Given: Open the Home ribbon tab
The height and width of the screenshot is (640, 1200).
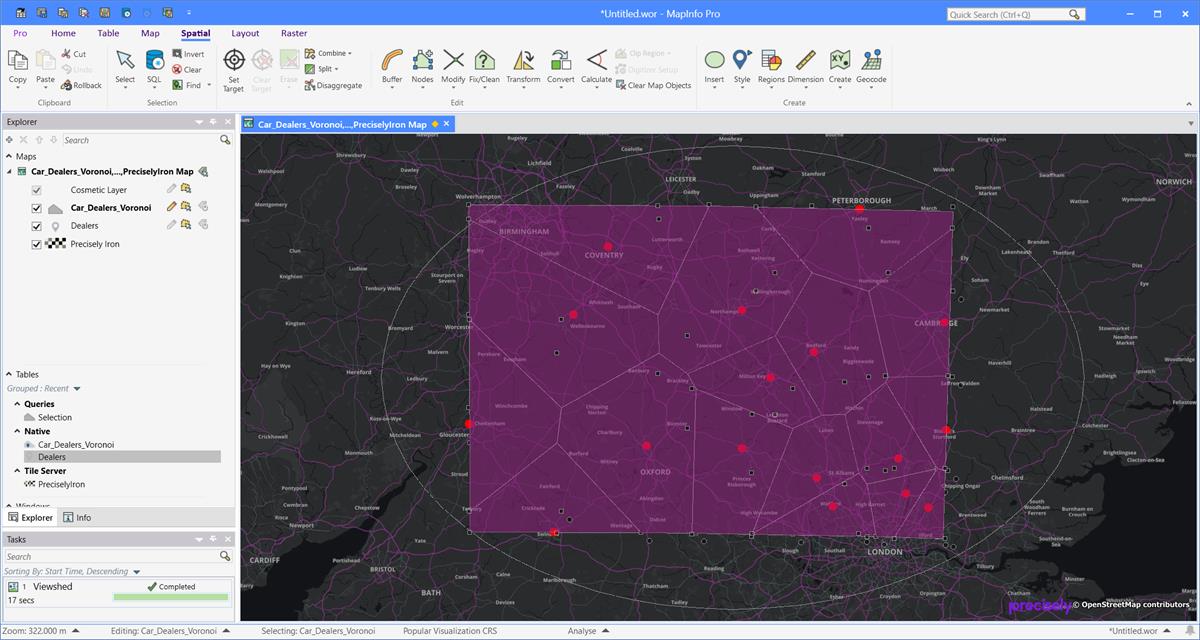Looking at the screenshot, I should [x=63, y=33].
